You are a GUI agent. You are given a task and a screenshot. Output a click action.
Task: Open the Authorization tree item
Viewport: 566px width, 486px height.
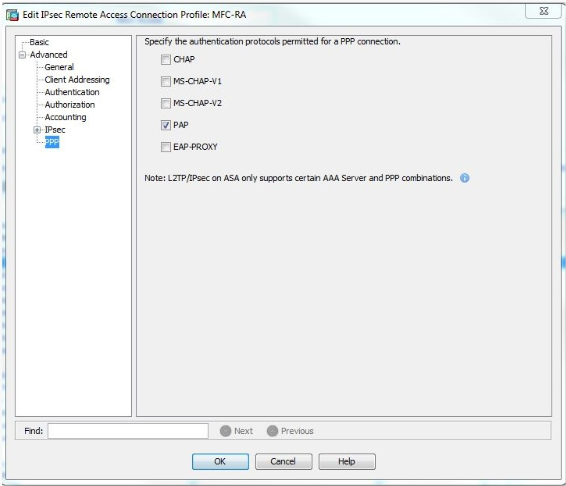coord(70,105)
